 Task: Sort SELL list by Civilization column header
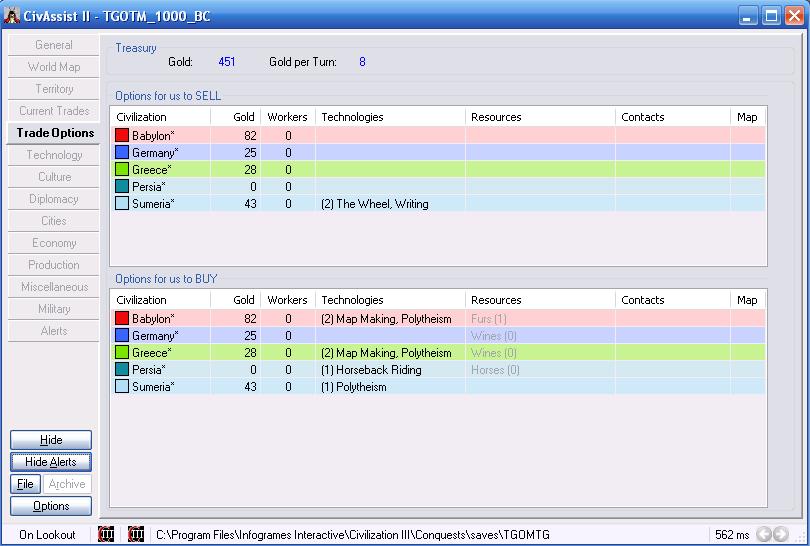tap(160, 117)
